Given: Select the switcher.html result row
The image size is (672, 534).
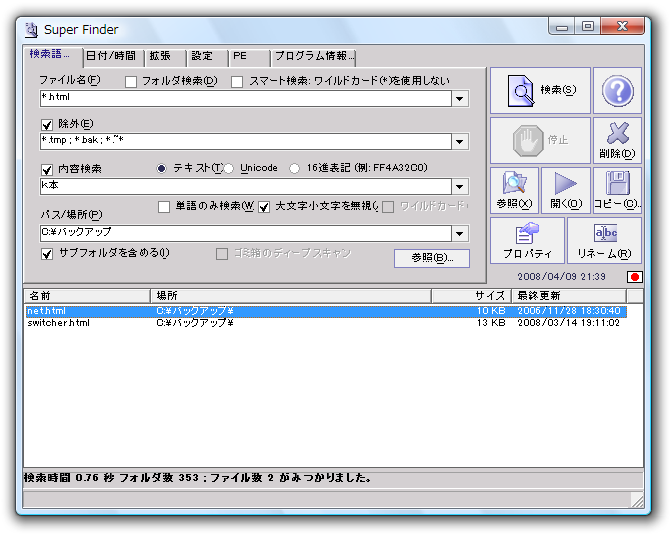Looking at the screenshot, I should pyautogui.click(x=326, y=323).
